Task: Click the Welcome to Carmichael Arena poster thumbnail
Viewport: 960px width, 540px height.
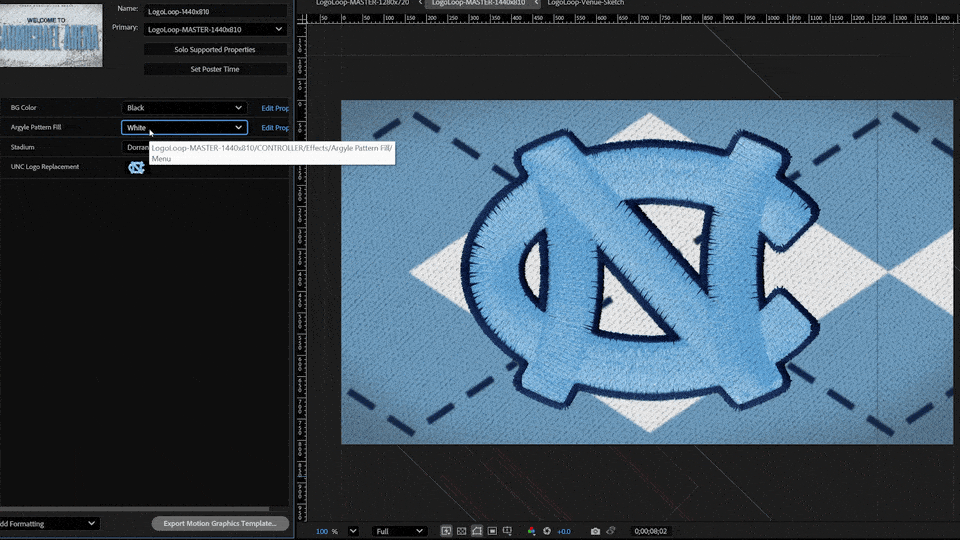Action: pos(51,36)
